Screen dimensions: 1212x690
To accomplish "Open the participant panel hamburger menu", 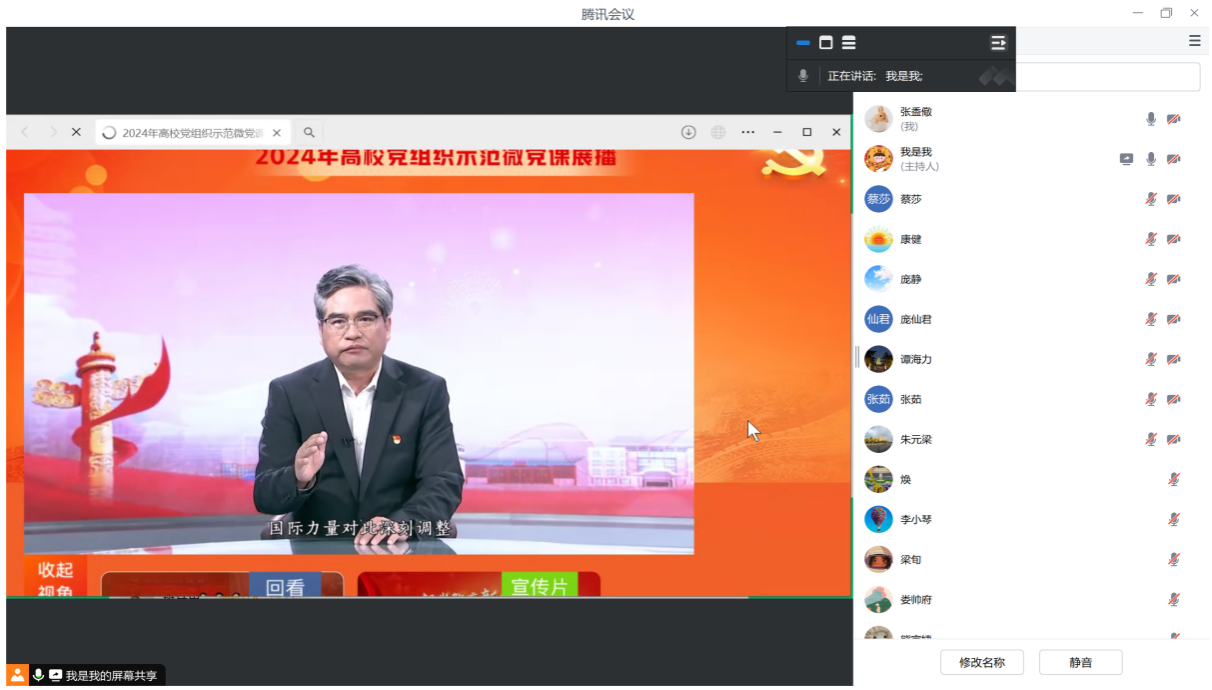I will (1195, 41).
